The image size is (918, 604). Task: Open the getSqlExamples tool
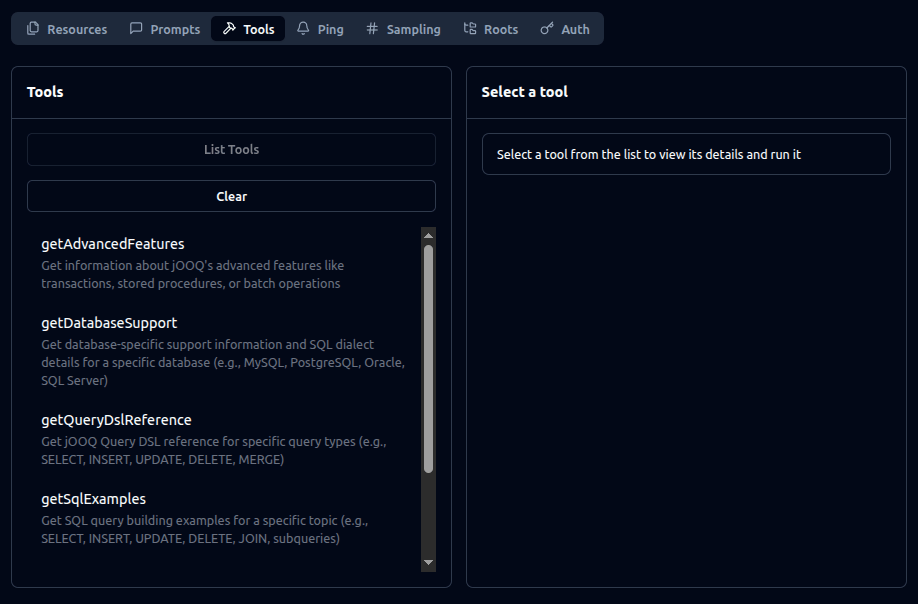tap(93, 499)
